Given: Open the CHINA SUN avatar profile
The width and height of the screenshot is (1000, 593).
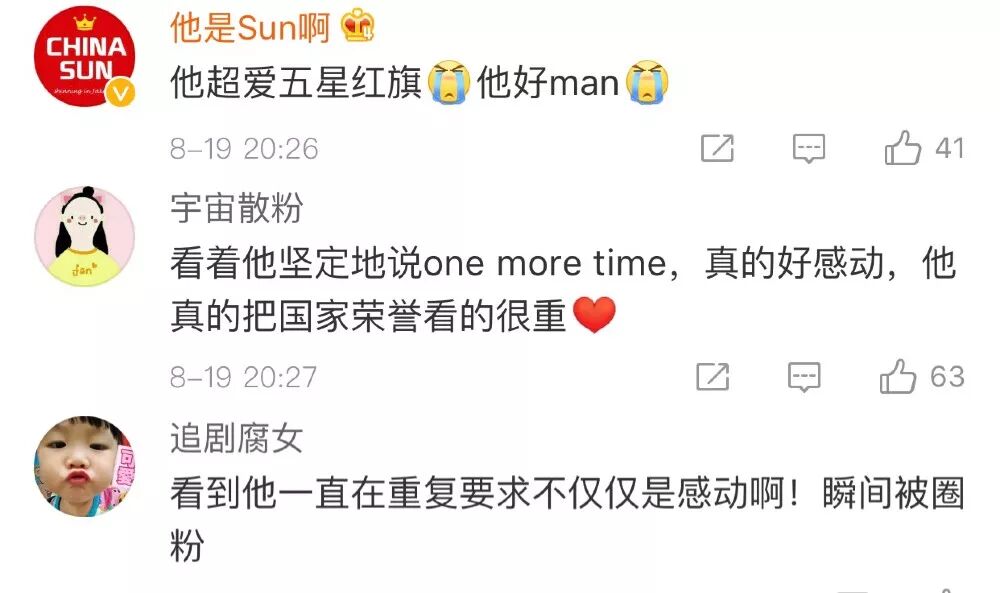Looking at the screenshot, I should (84, 56).
